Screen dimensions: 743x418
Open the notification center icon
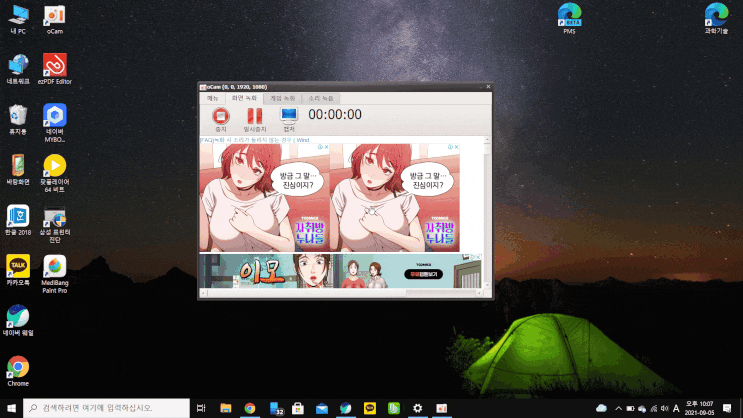727,408
